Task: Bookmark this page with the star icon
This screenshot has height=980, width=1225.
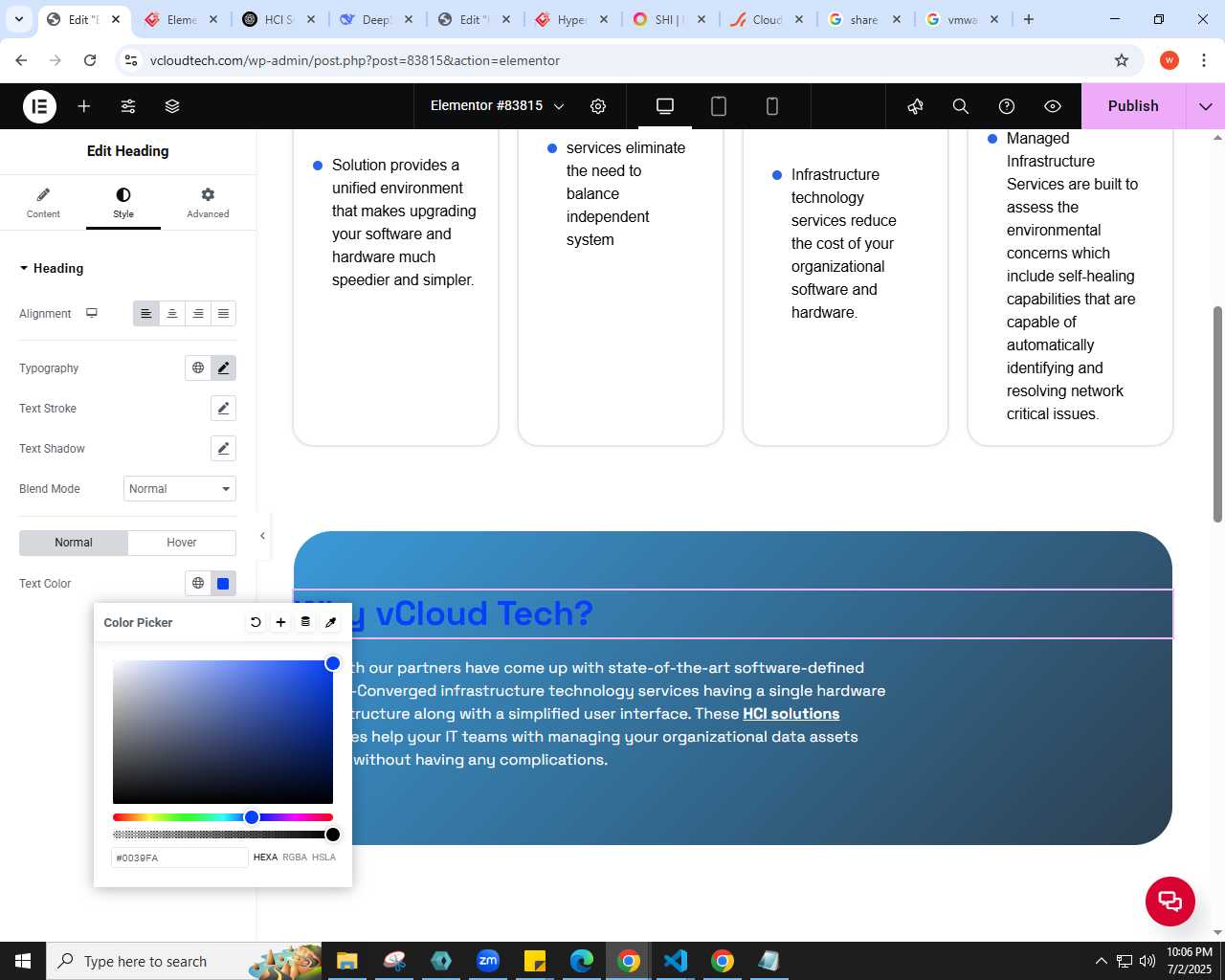Action: (x=1122, y=60)
